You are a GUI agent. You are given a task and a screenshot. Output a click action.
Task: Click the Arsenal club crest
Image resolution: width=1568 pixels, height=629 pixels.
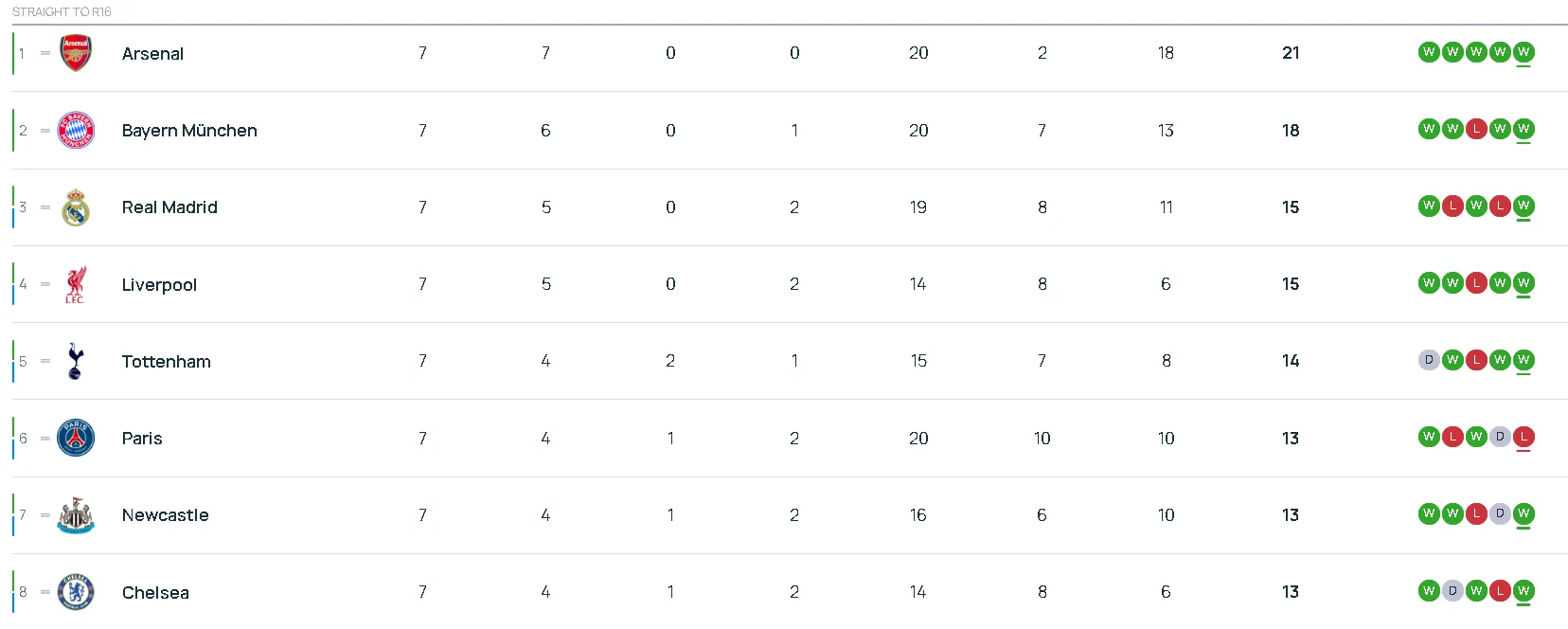click(x=76, y=53)
